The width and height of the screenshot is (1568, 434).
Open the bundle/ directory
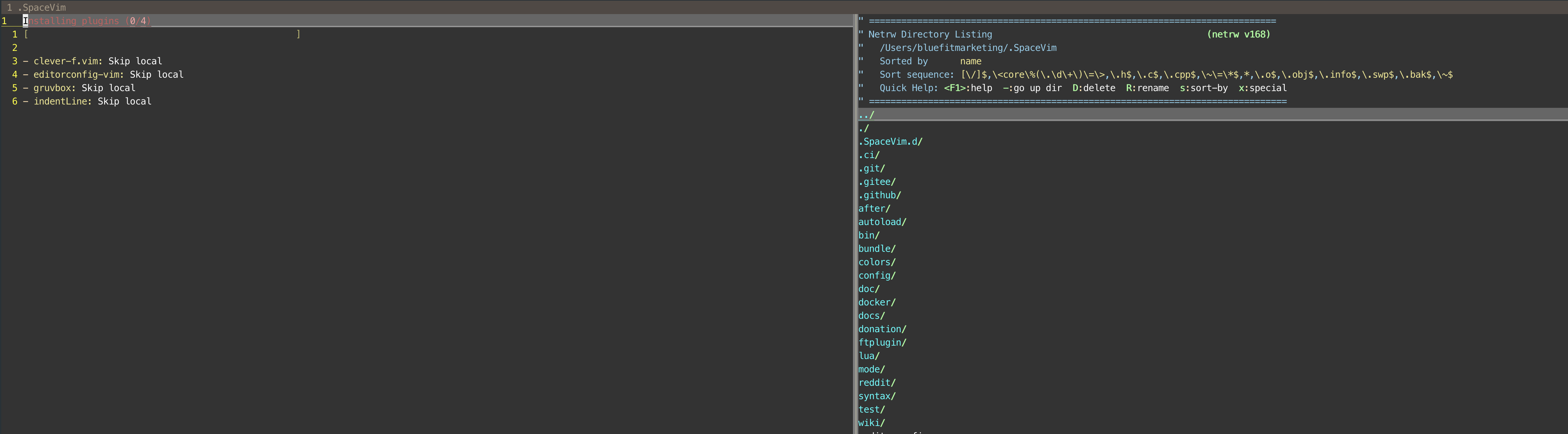coord(877,248)
